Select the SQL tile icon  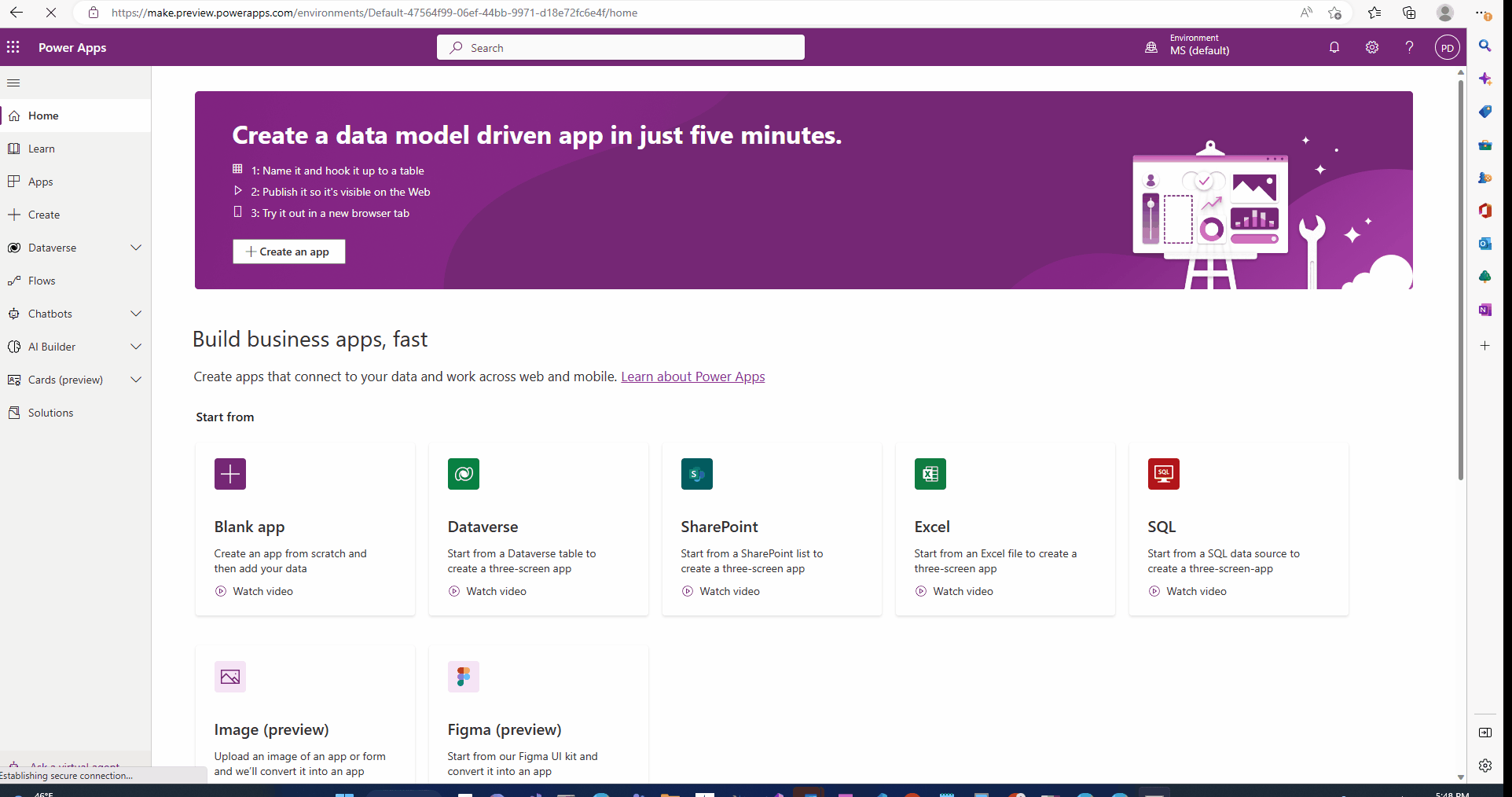tap(1163, 474)
